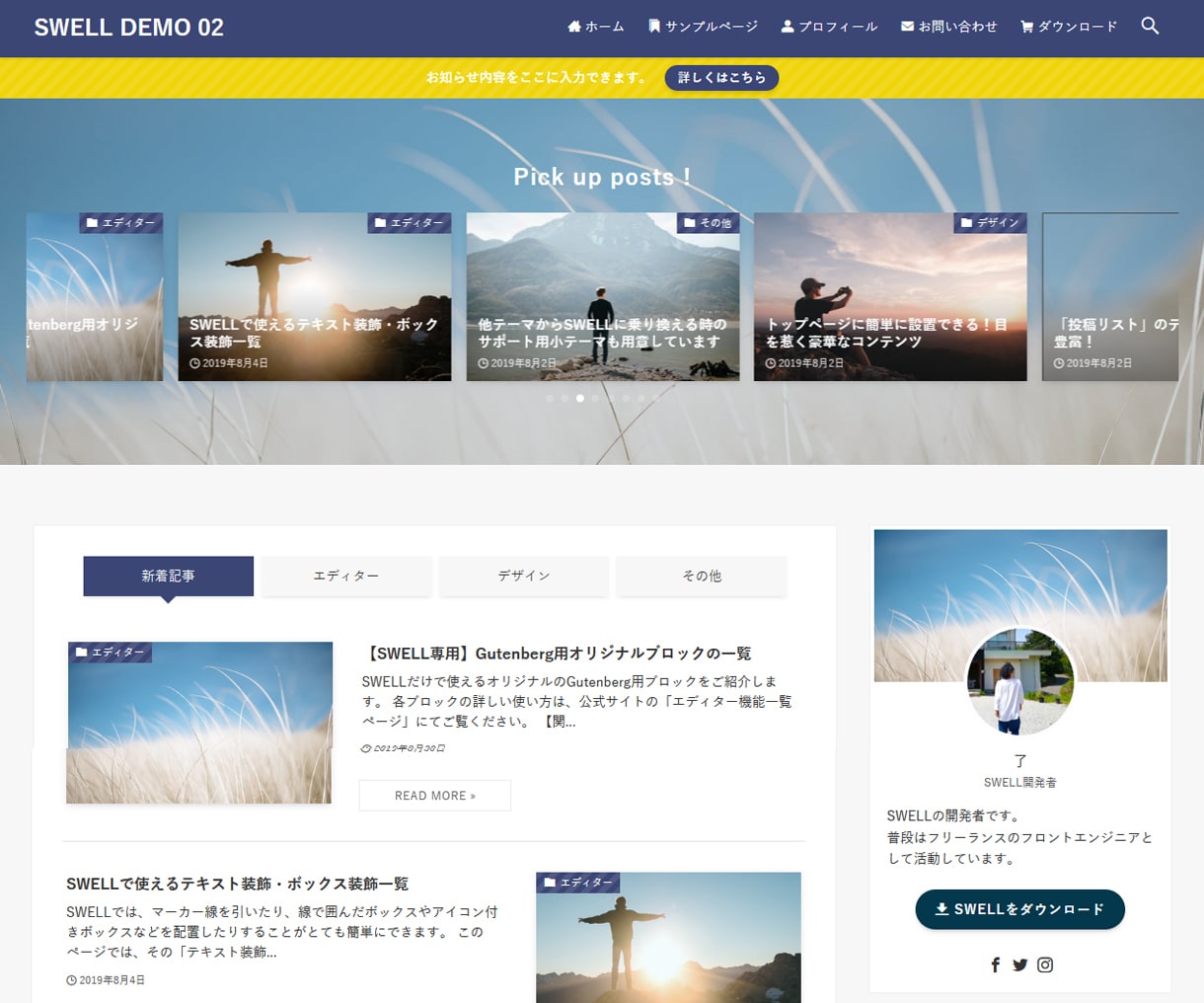The image size is (1204, 1003).
Task: Open the 他テーマからSWELLに乗り換える pickup slide
Action: click(603, 297)
